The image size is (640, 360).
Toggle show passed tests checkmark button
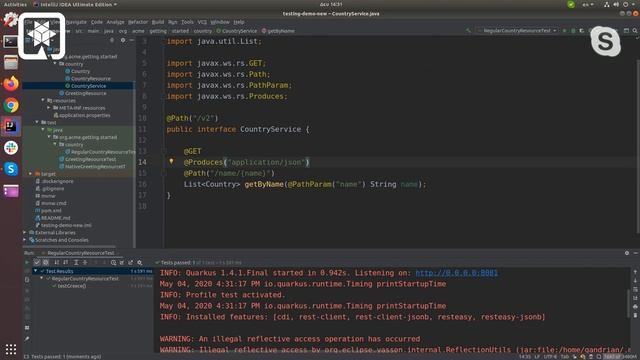coord(37,262)
